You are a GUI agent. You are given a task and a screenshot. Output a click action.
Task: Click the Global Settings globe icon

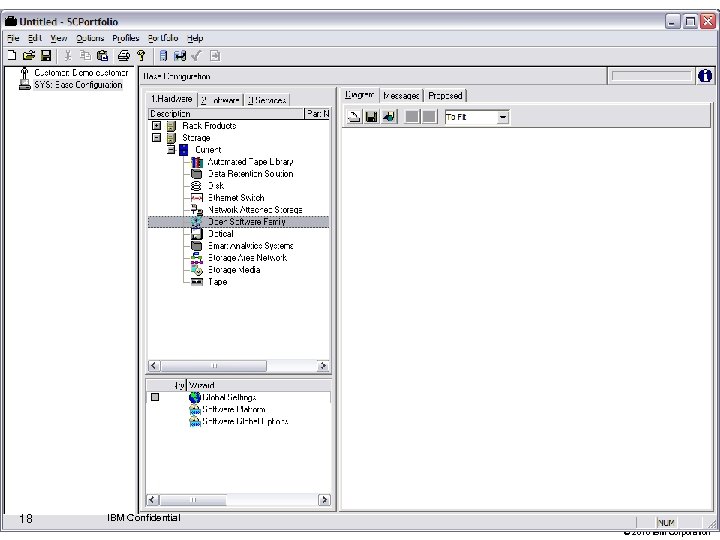pyautogui.click(x=195, y=397)
